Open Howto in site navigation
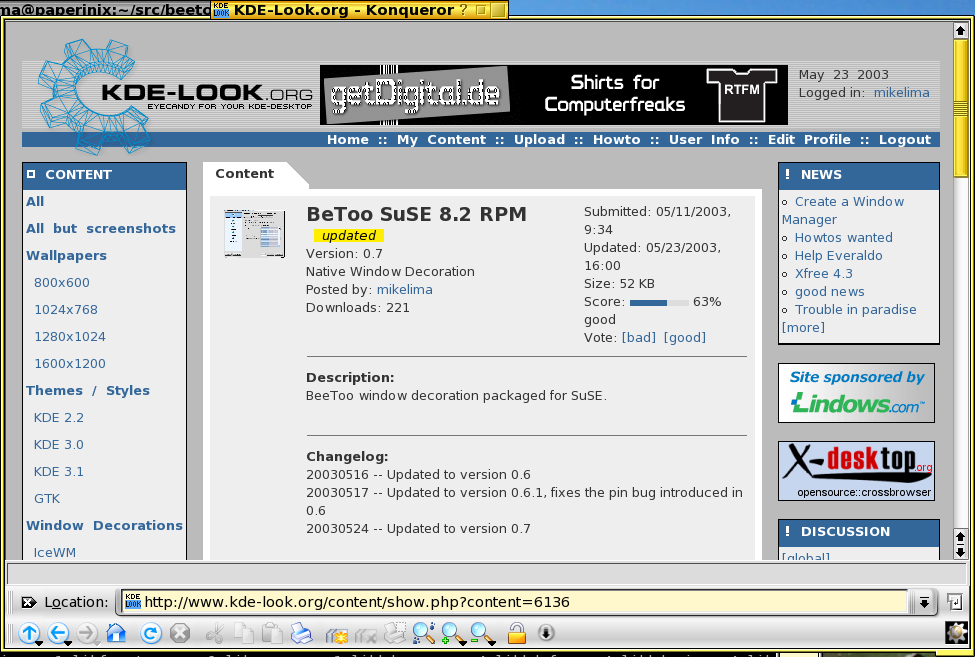Viewport: 975px width, 657px height. (x=616, y=140)
